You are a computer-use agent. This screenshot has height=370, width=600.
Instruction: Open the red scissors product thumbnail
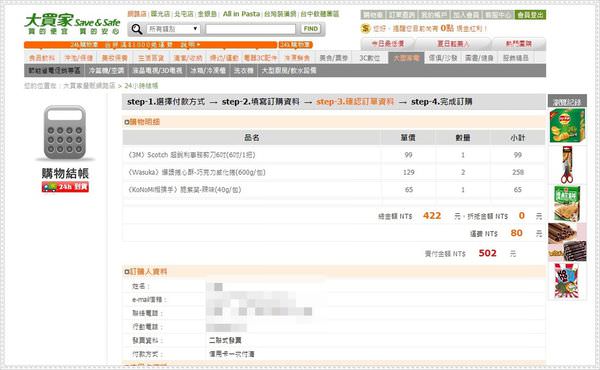point(567,165)
